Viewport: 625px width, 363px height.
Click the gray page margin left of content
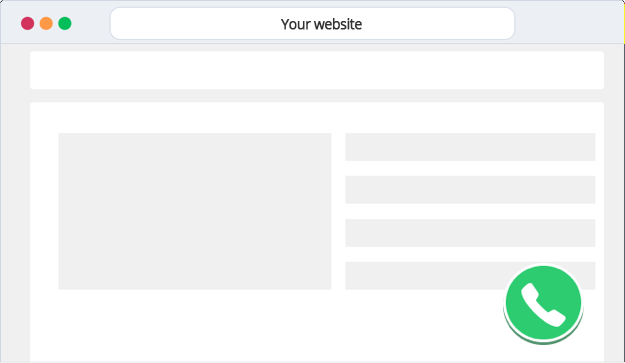[15, 203]
